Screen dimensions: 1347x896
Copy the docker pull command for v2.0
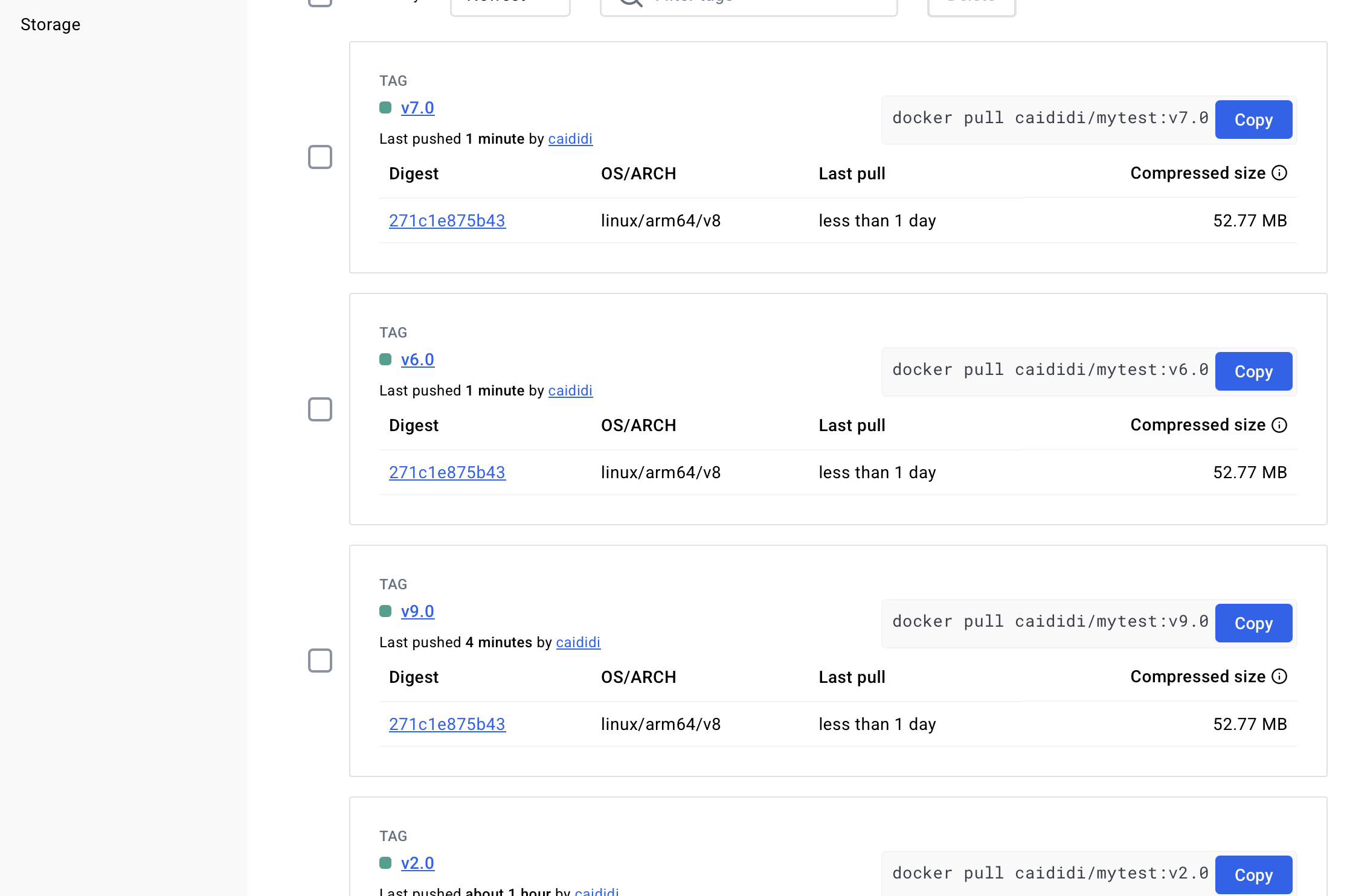1253,875
